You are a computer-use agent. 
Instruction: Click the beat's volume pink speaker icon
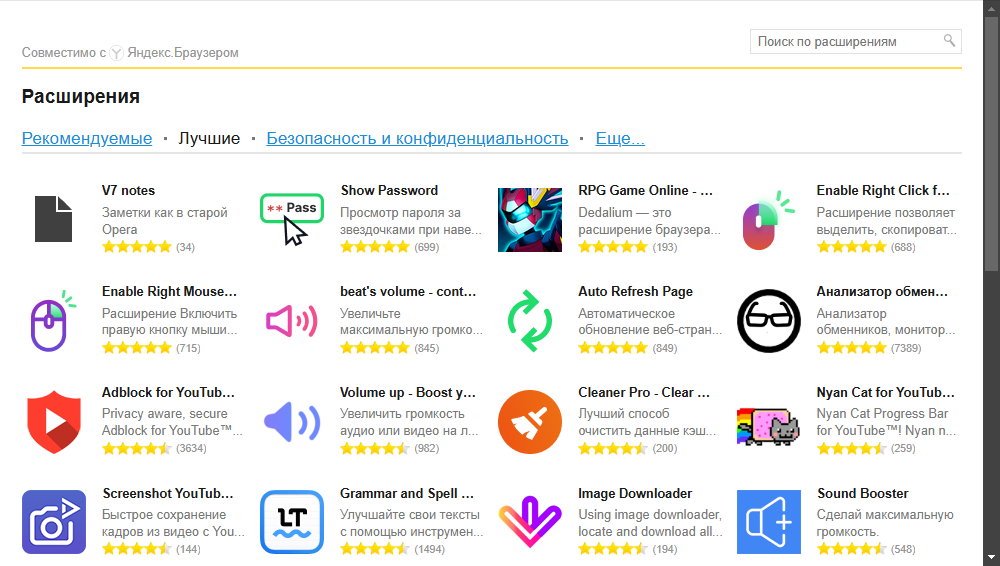[x=292, y=320]
